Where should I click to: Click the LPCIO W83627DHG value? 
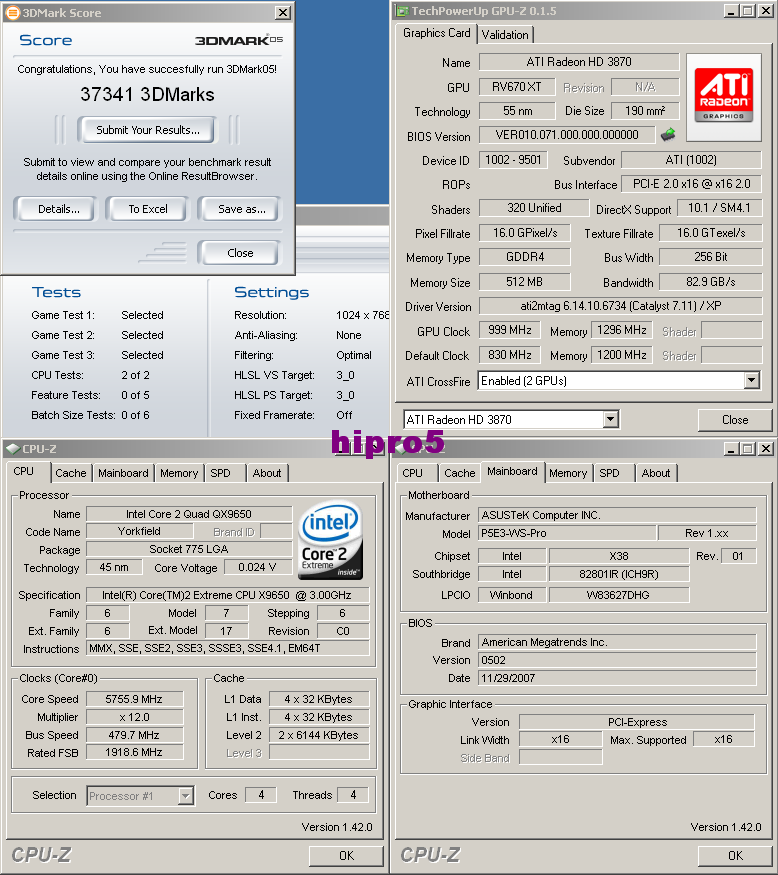[618, 595]
